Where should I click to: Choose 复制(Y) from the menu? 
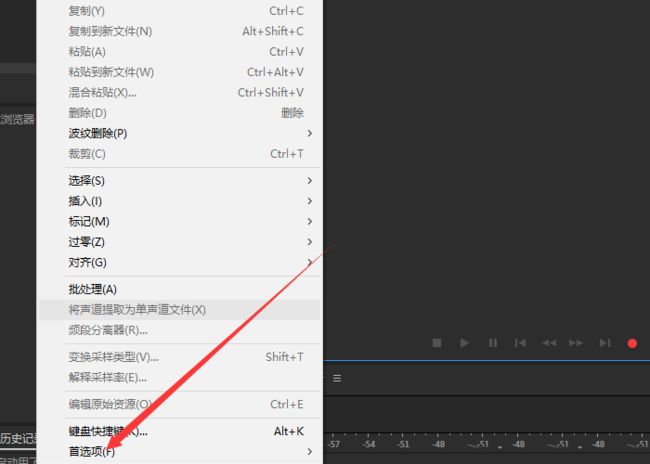point(179,11)
